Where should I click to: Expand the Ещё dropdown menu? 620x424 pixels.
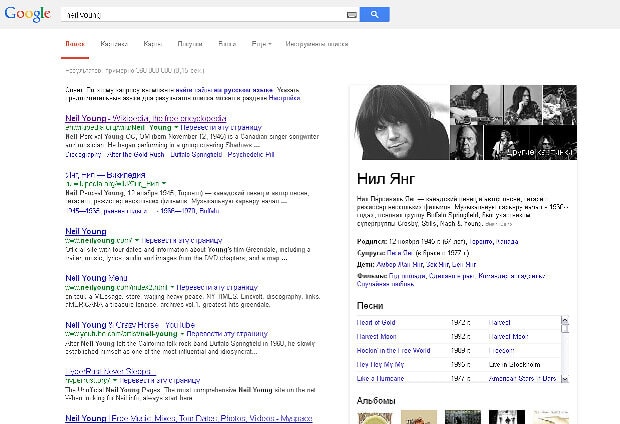click(261, 45)
